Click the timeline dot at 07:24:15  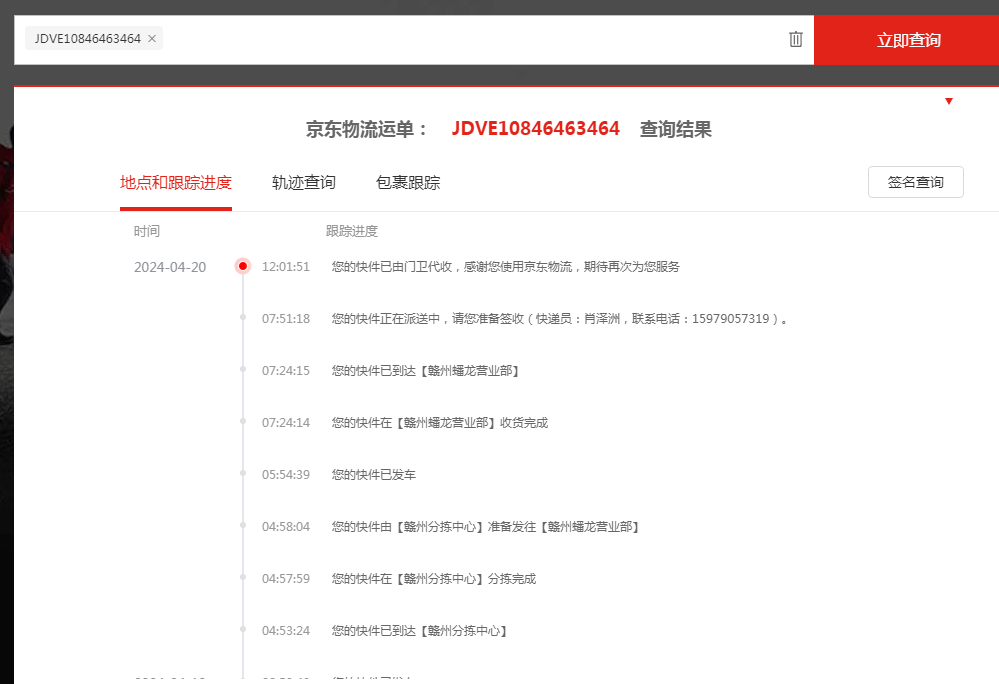coord(243,369)
